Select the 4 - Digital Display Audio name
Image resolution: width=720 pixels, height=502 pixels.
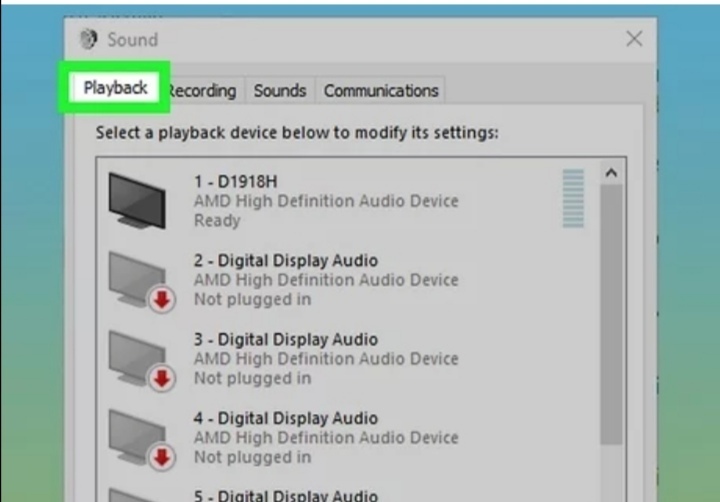tap(286, 418)
